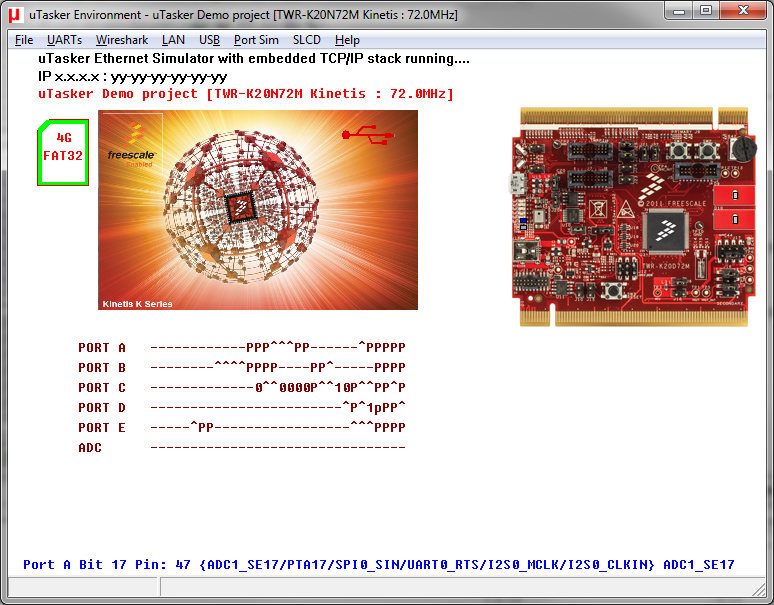Toggle the upper red-panel switch on the board
Screen dimensions: 774x605
735,195
